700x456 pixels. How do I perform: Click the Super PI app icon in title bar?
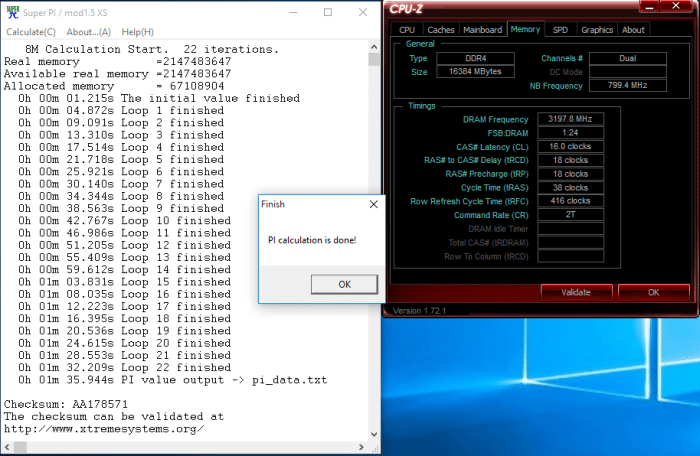pos(12,13)
